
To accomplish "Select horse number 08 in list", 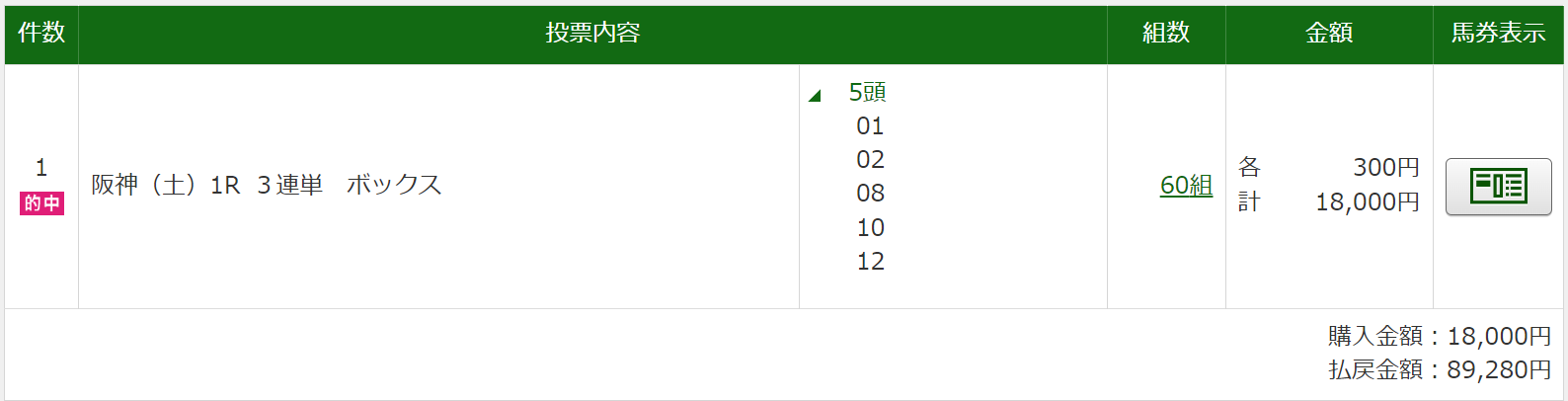I will [x=870, y=194].
